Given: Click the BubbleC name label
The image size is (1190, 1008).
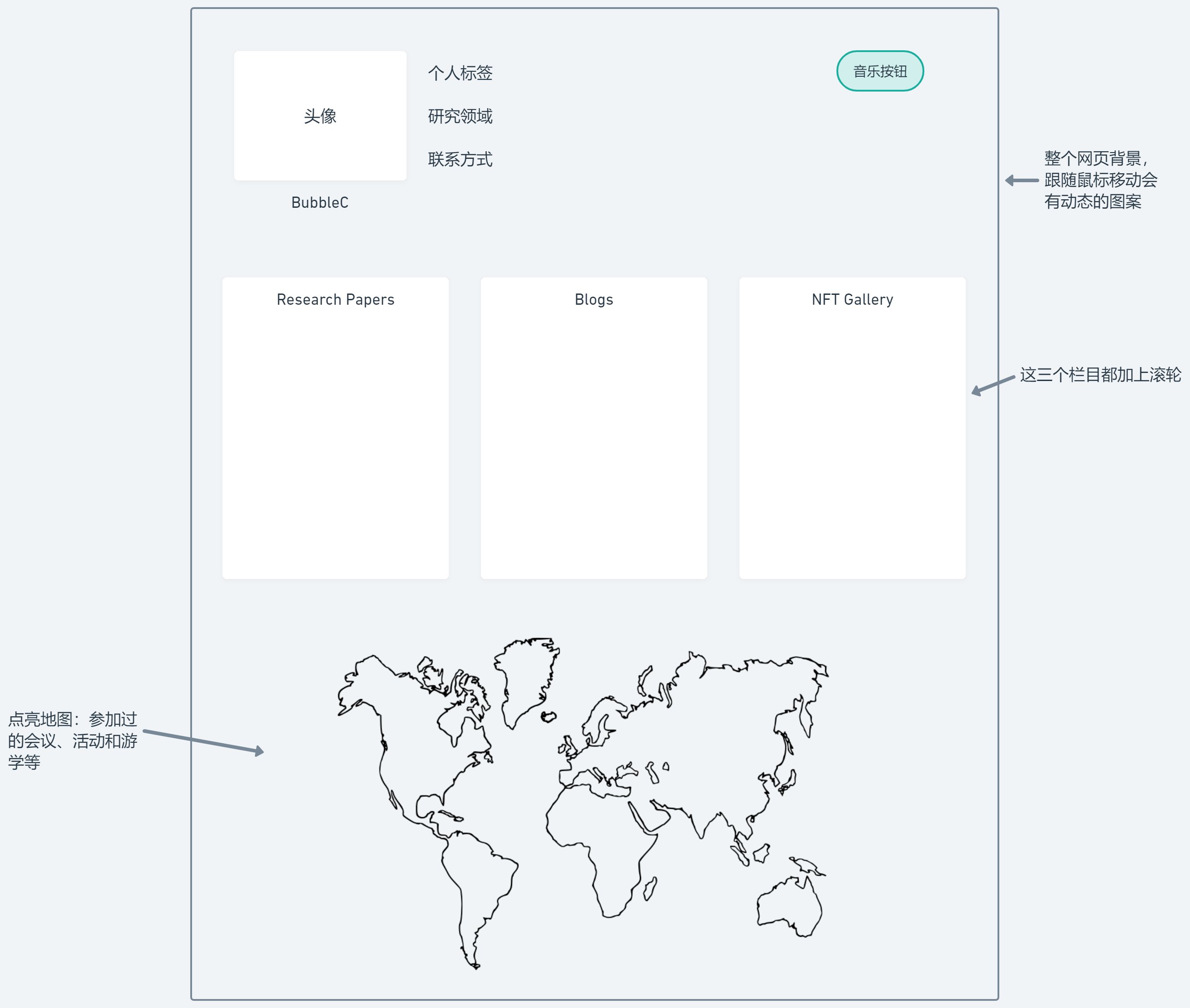Looking at the screenshot, I should [x=320, y=203].
